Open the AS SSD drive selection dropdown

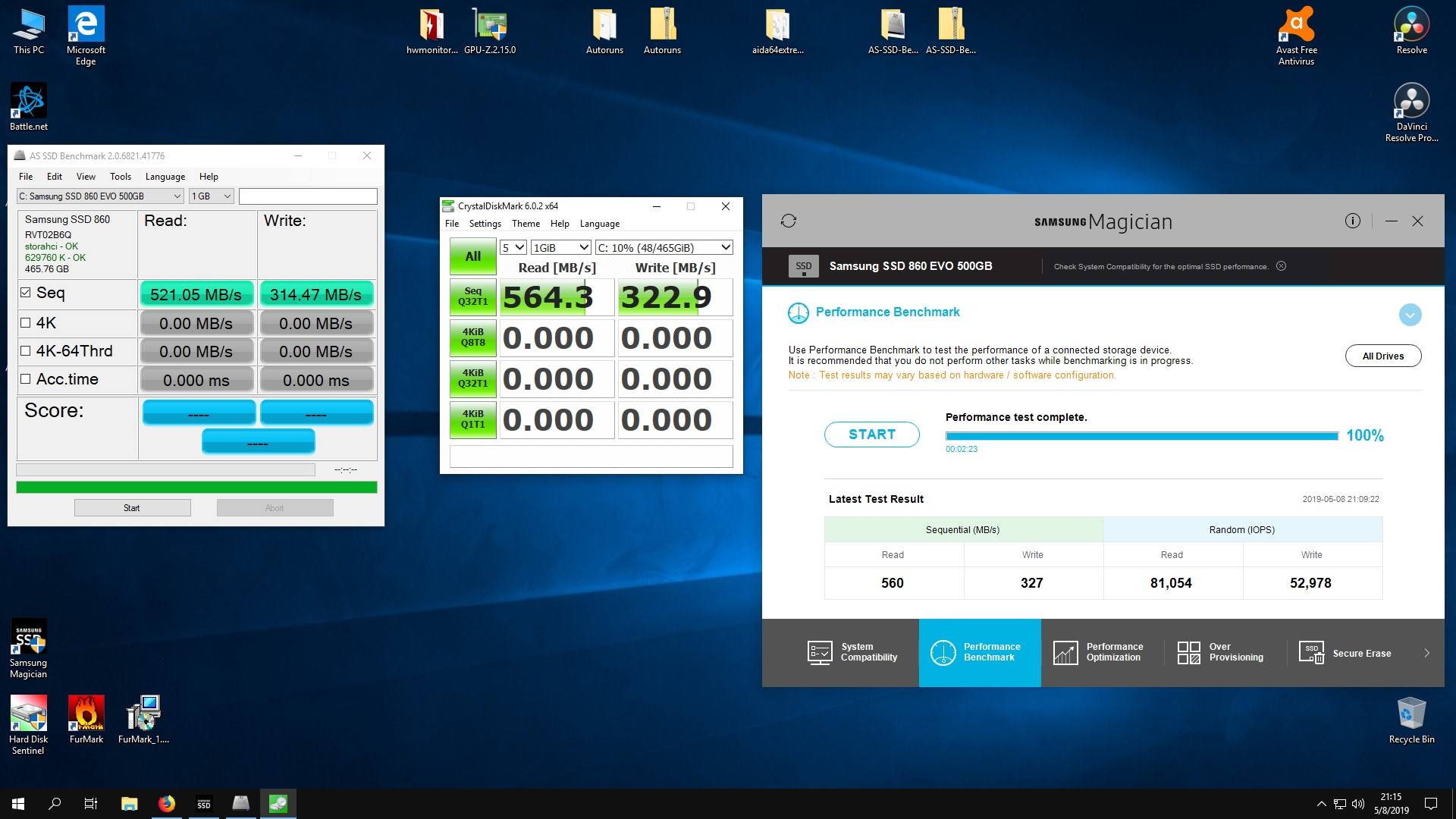coord(100,196)
